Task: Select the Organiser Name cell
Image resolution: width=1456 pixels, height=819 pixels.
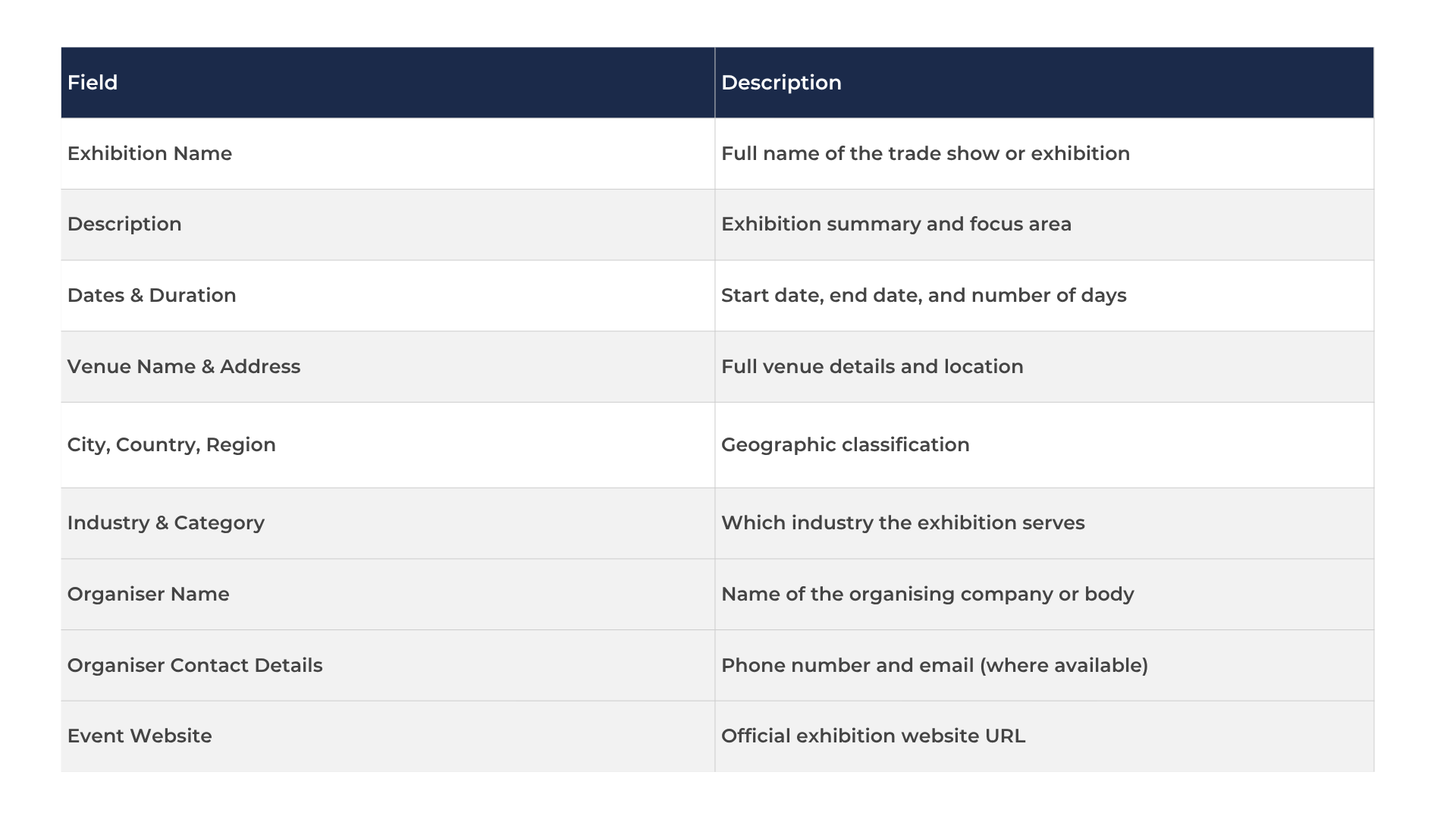Action: point(148,595)
